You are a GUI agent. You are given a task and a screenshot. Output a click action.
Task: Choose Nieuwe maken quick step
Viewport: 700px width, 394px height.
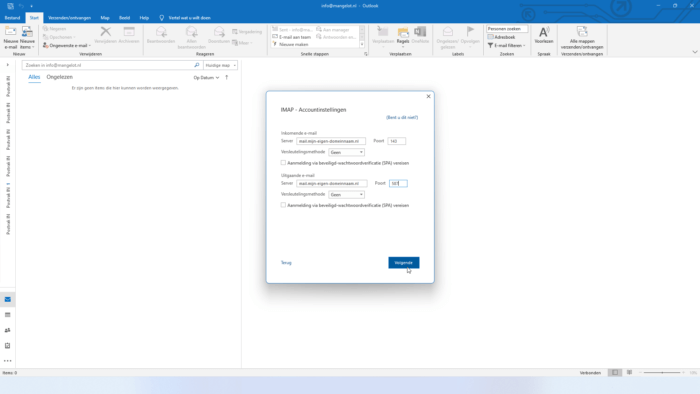pyautogui.click(x=290, y=45)
